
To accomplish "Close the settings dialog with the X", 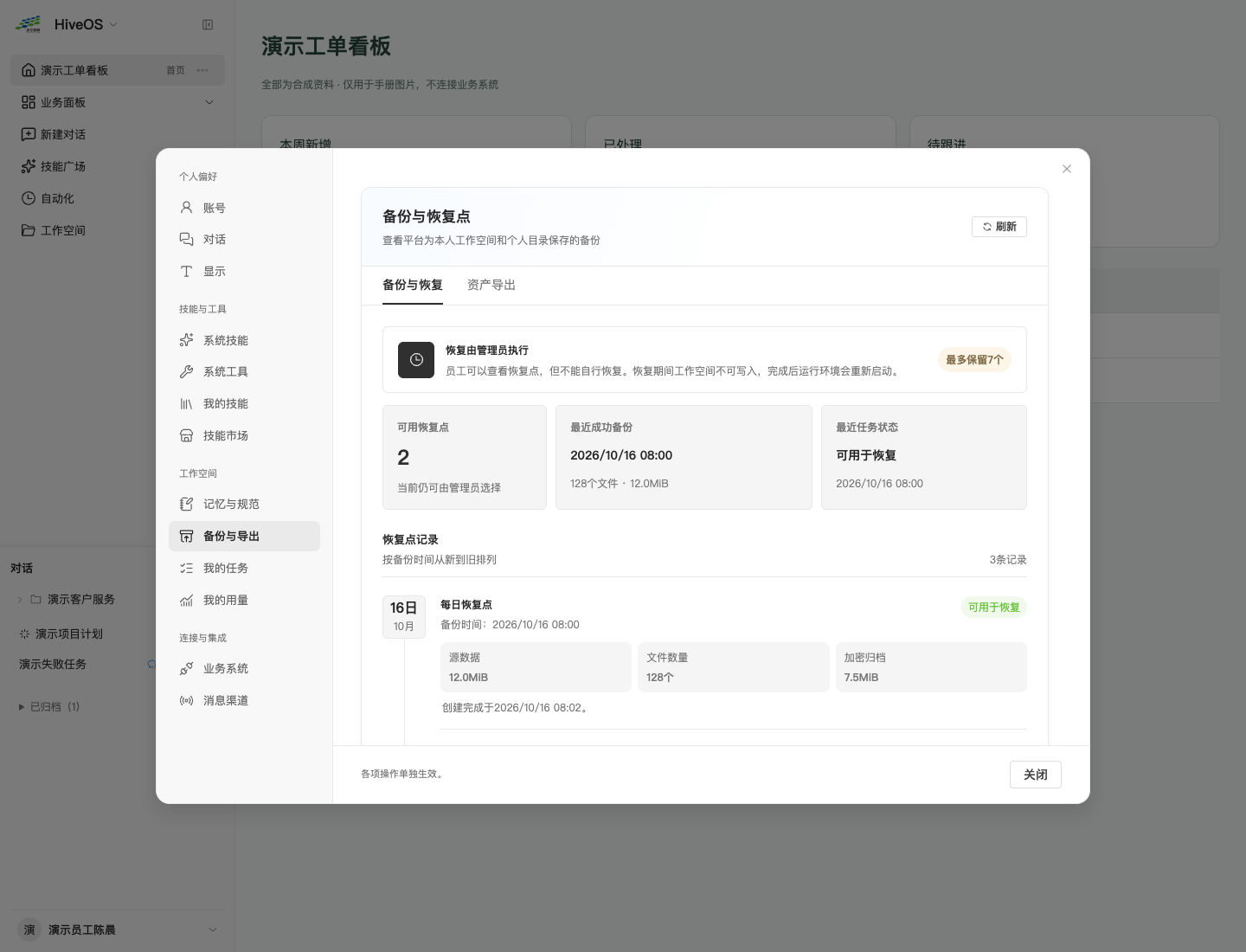I will [1067, 169].
